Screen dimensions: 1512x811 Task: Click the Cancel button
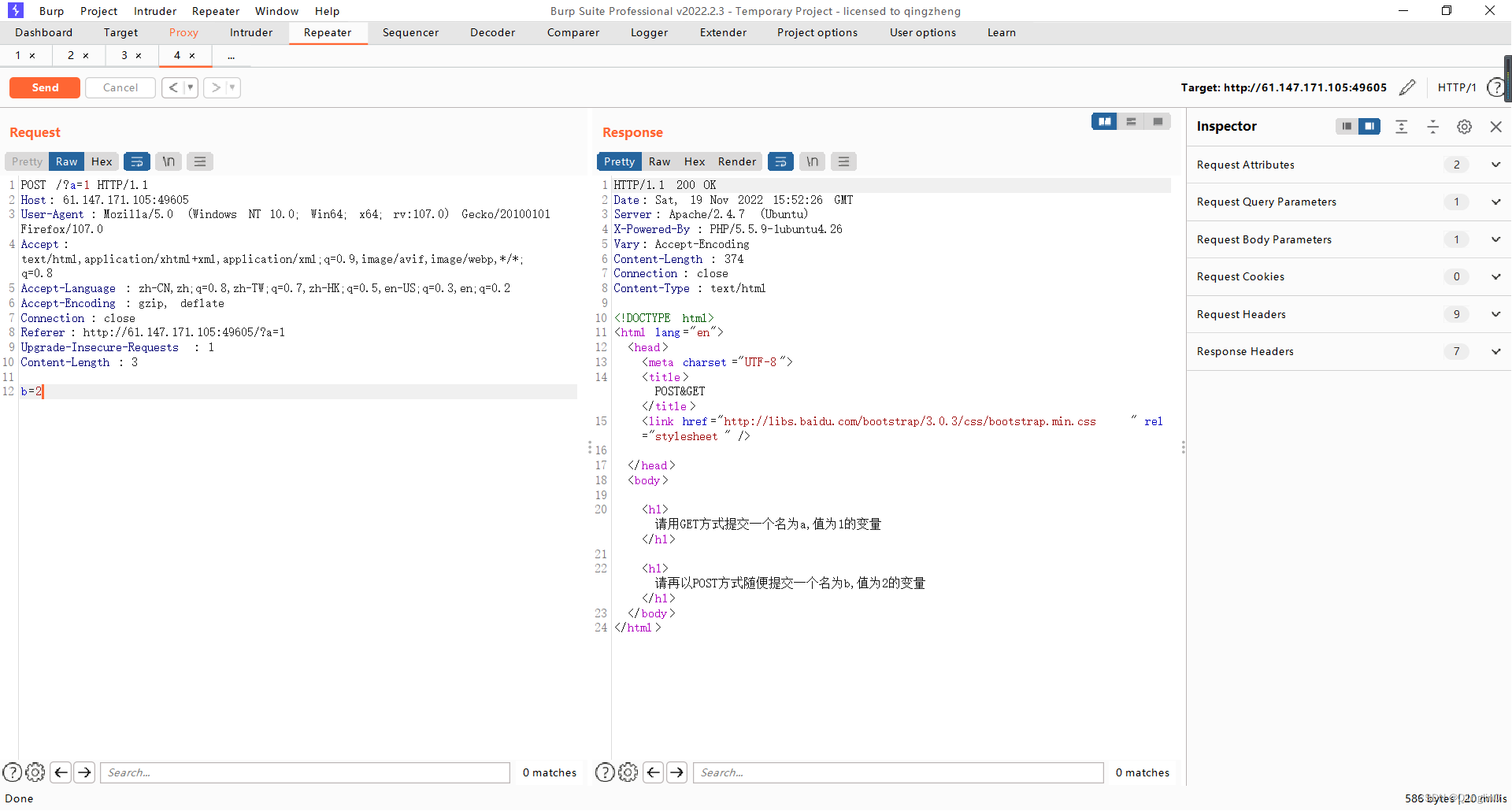click(120, 87)
